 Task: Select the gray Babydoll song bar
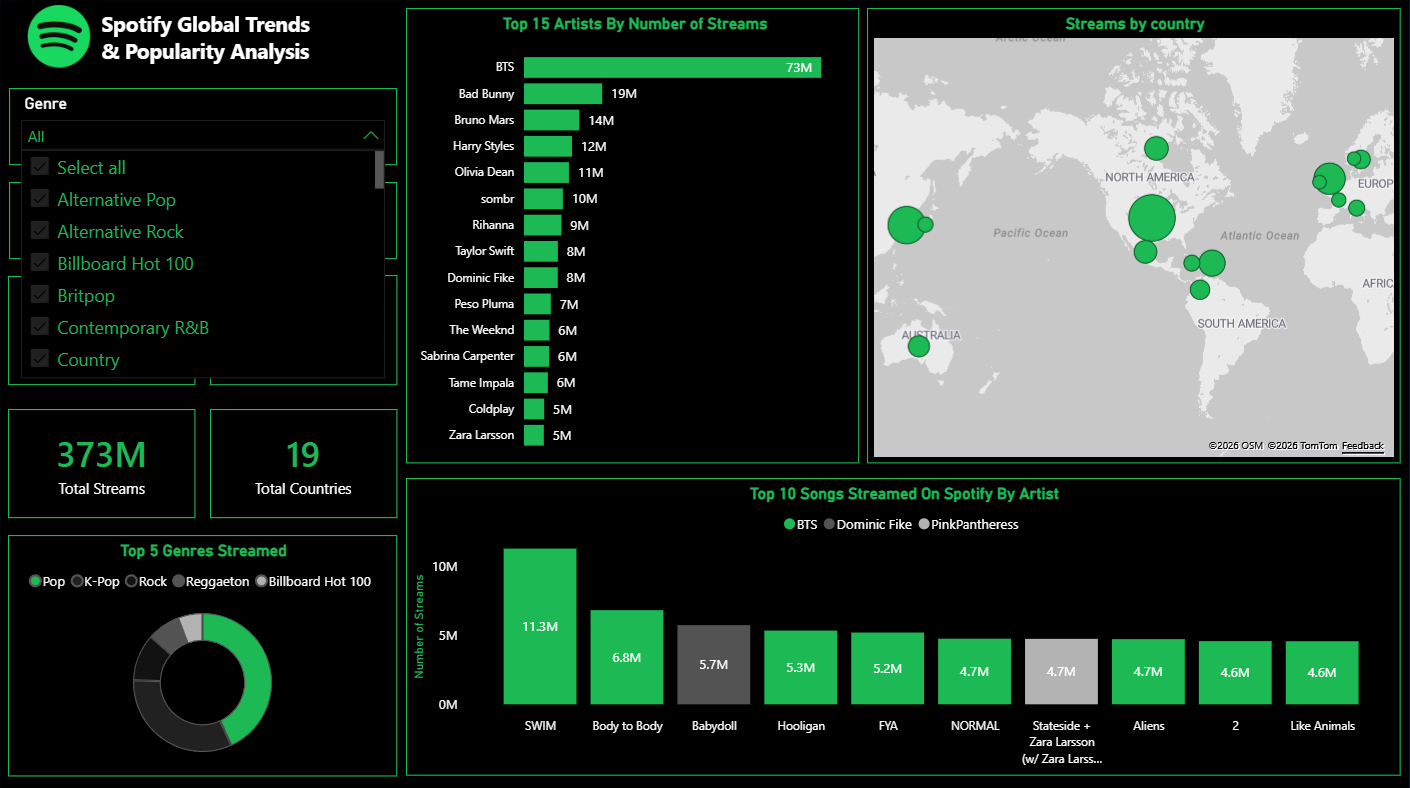pos(714,665)
